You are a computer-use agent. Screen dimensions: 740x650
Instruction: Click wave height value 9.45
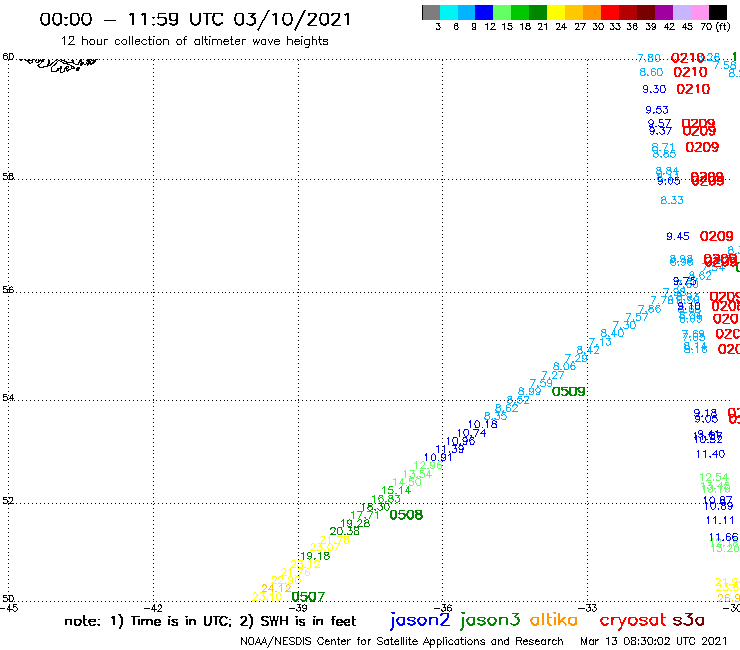(x=678, y=236)
